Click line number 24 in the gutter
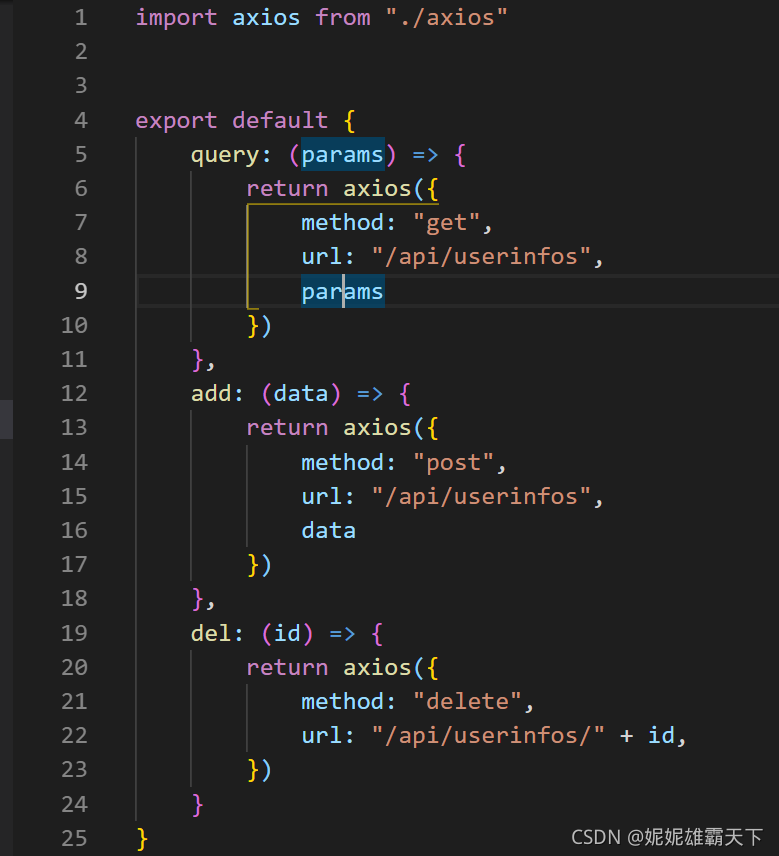 74,805
